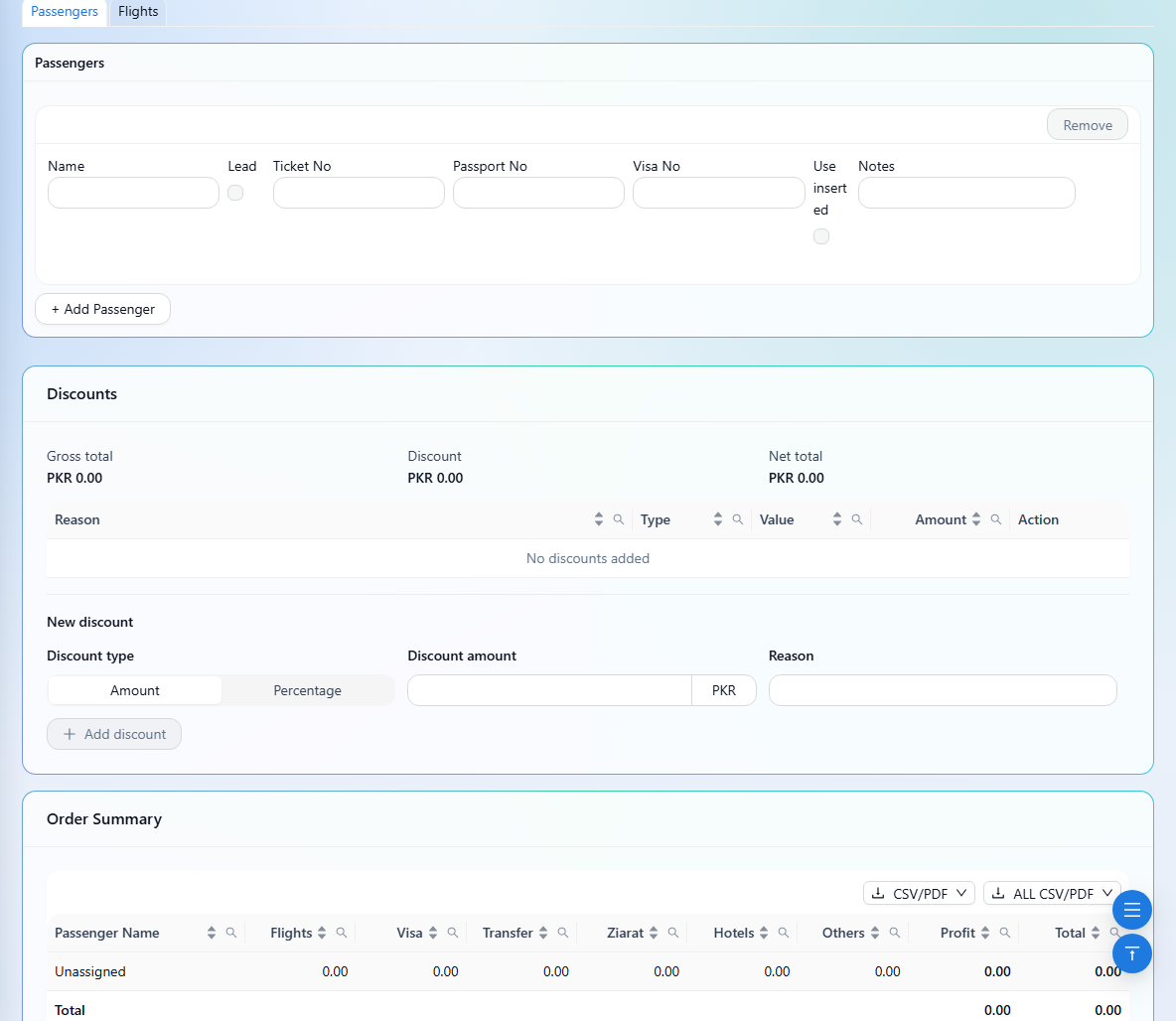The height and width of the screenshot is (1021, 1176).
Task: Focus the passenger Name input field
Action: (x=133, y=193)
